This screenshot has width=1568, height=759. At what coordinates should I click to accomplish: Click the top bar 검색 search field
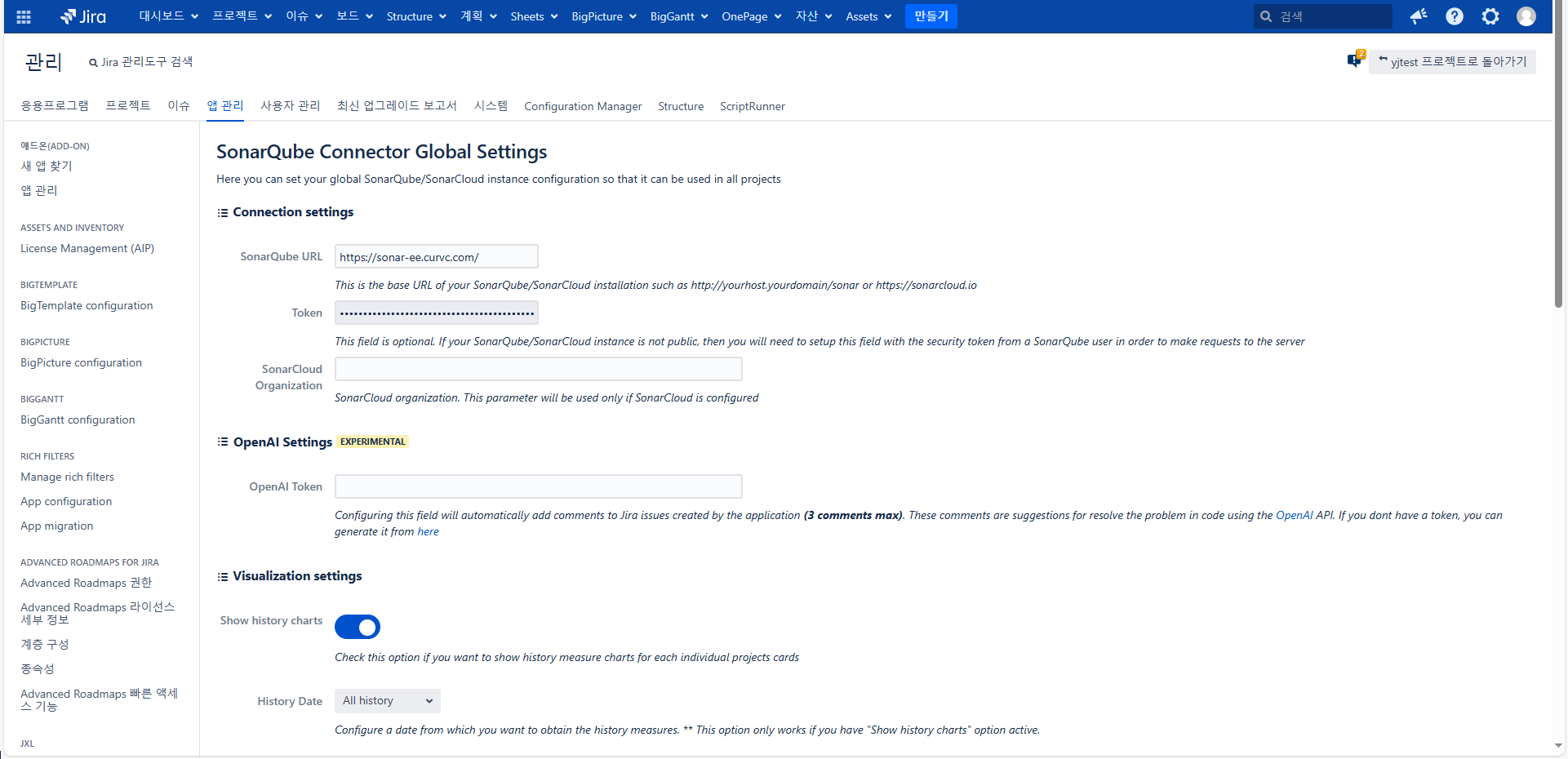[x=1323, y=16]
